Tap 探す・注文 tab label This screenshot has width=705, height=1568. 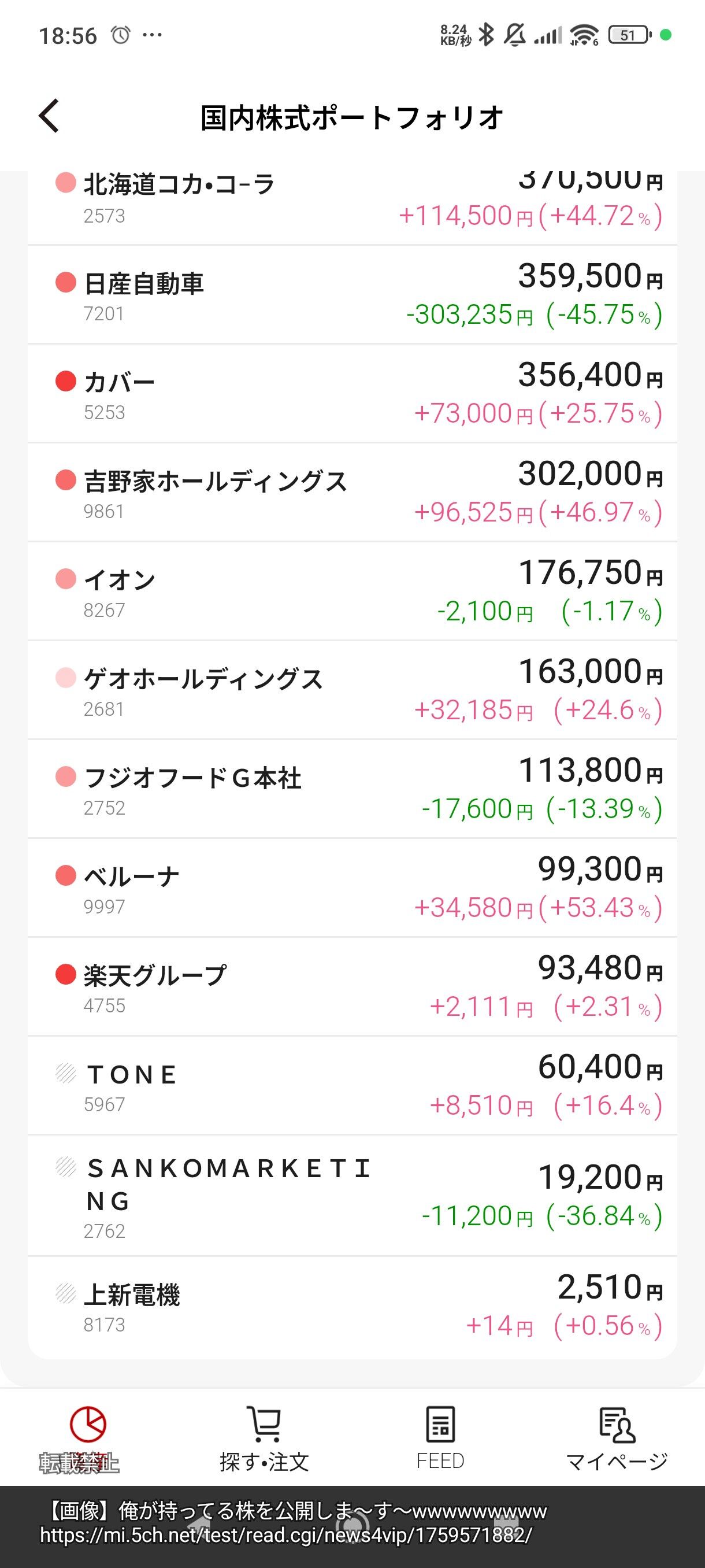(x=264, y=1462)
